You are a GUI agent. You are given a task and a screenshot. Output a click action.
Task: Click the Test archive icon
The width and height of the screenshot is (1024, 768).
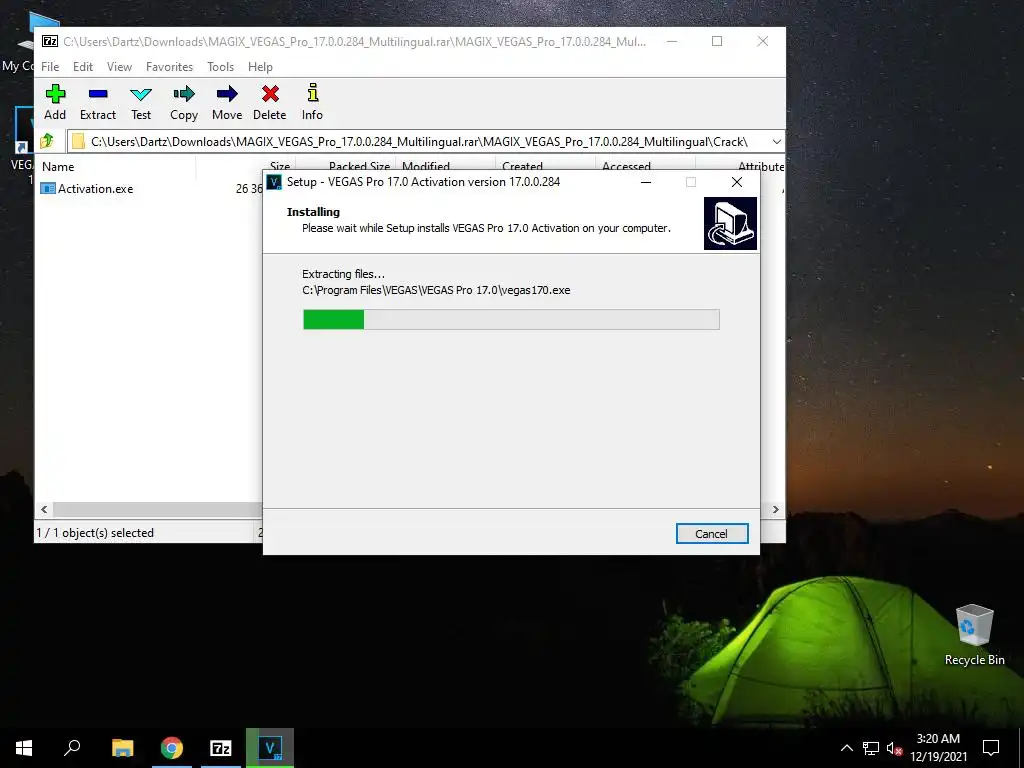pyautogui.click(x=141, y=102)
